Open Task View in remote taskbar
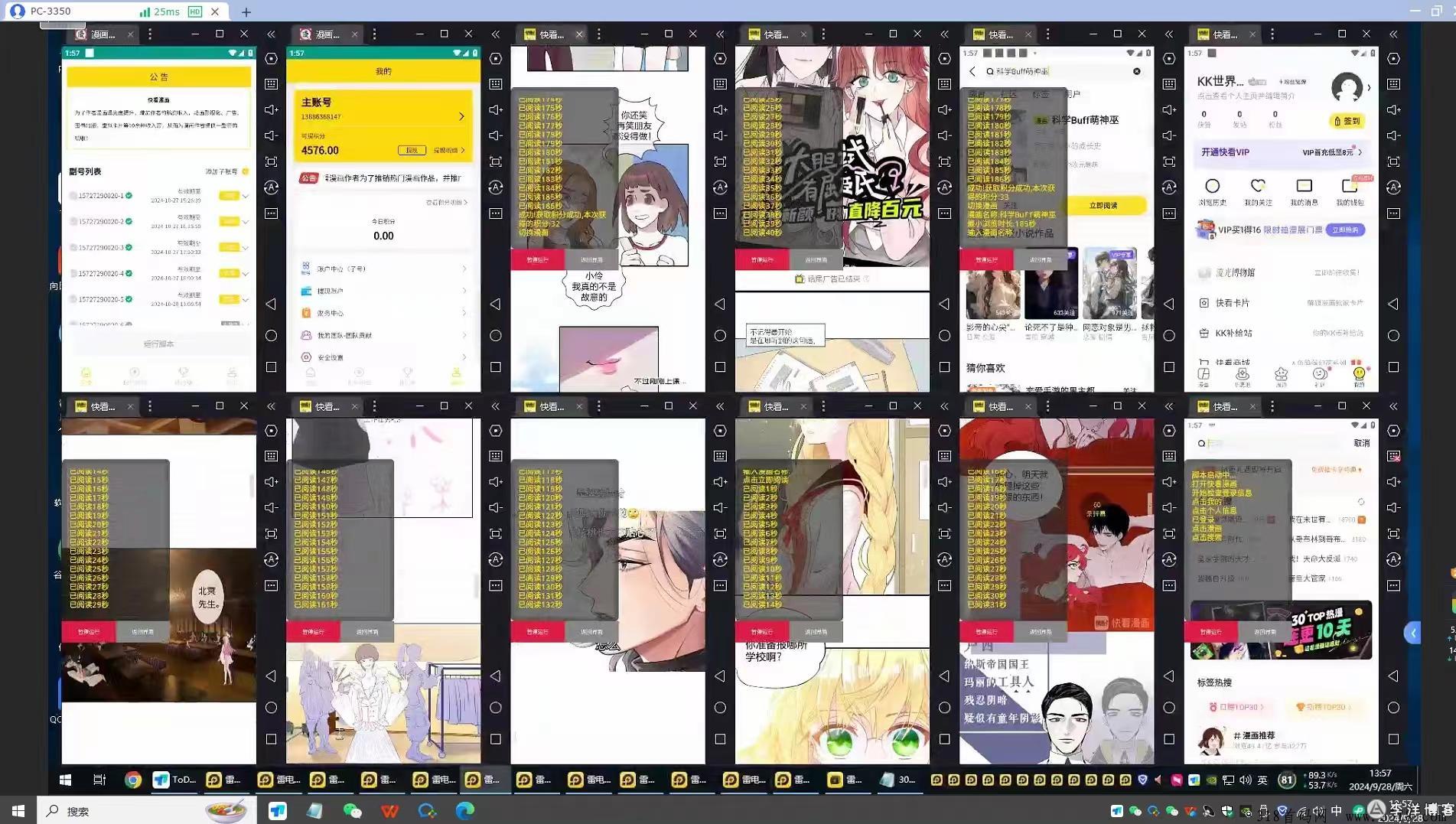This screenshot has height=824, width=1456. click(99, 780)
